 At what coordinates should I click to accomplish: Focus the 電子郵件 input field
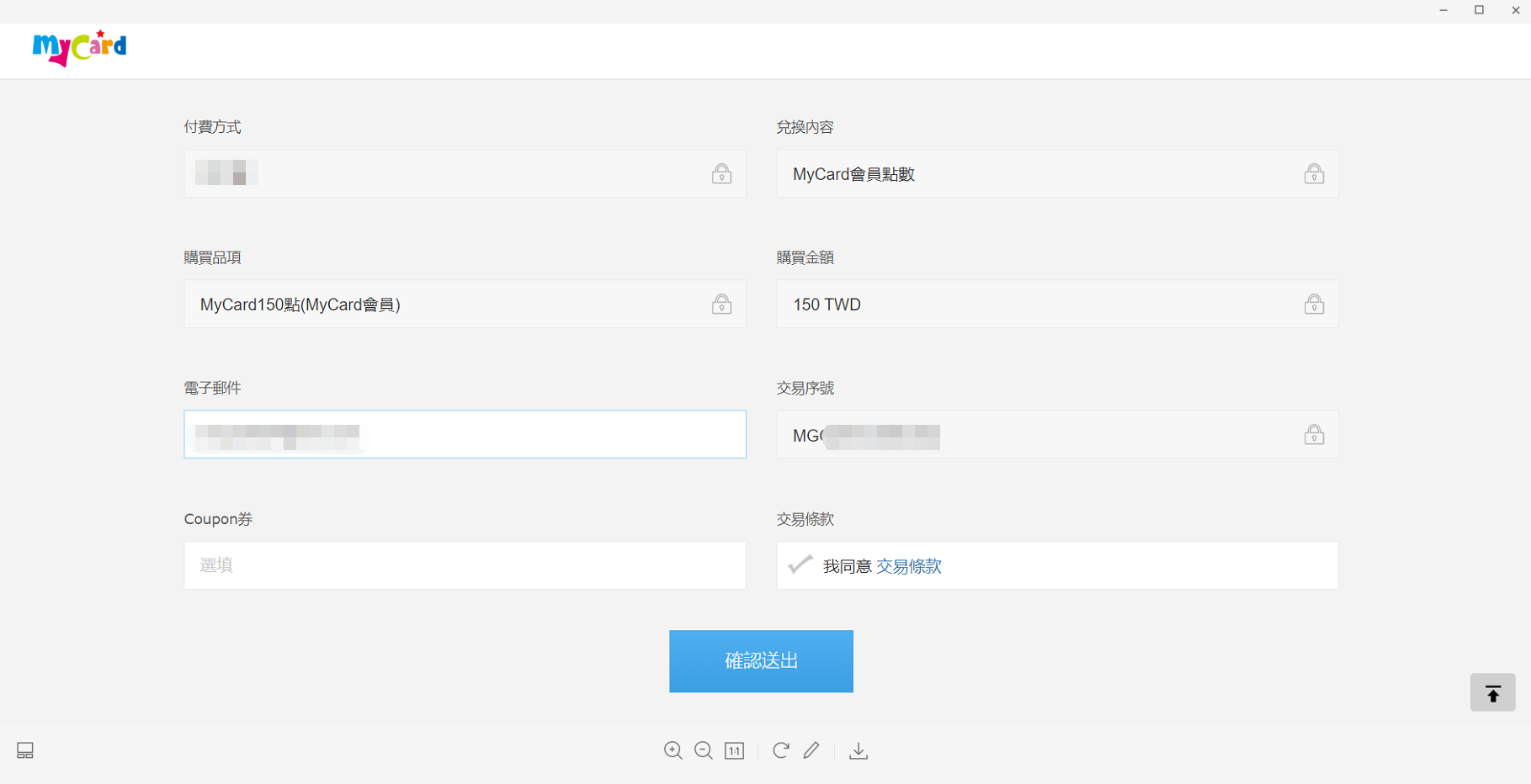point(465,434)
